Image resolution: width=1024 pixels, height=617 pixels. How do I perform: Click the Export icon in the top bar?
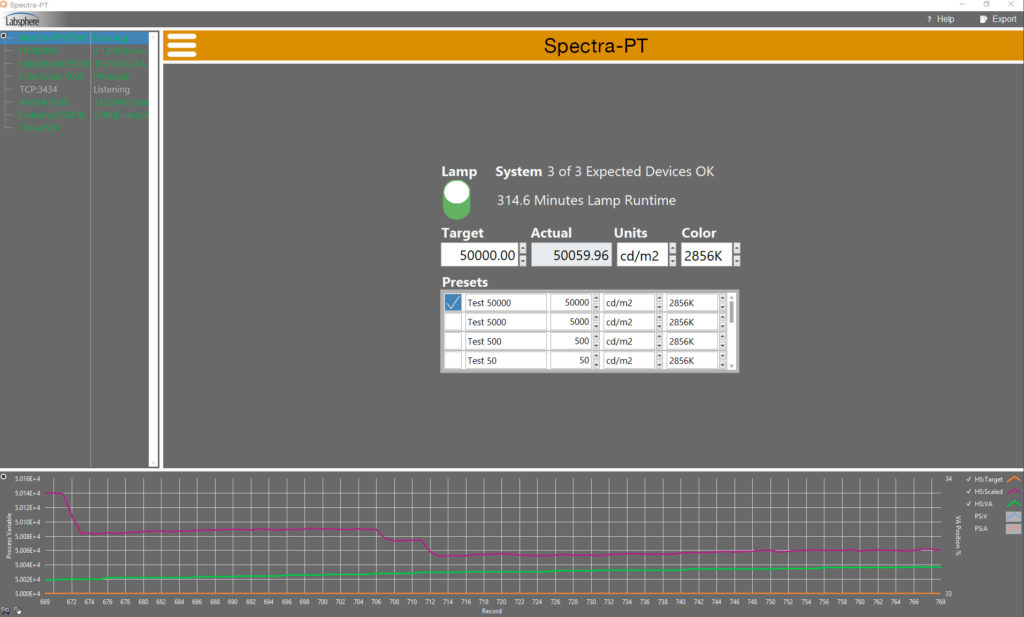(984, 20)
